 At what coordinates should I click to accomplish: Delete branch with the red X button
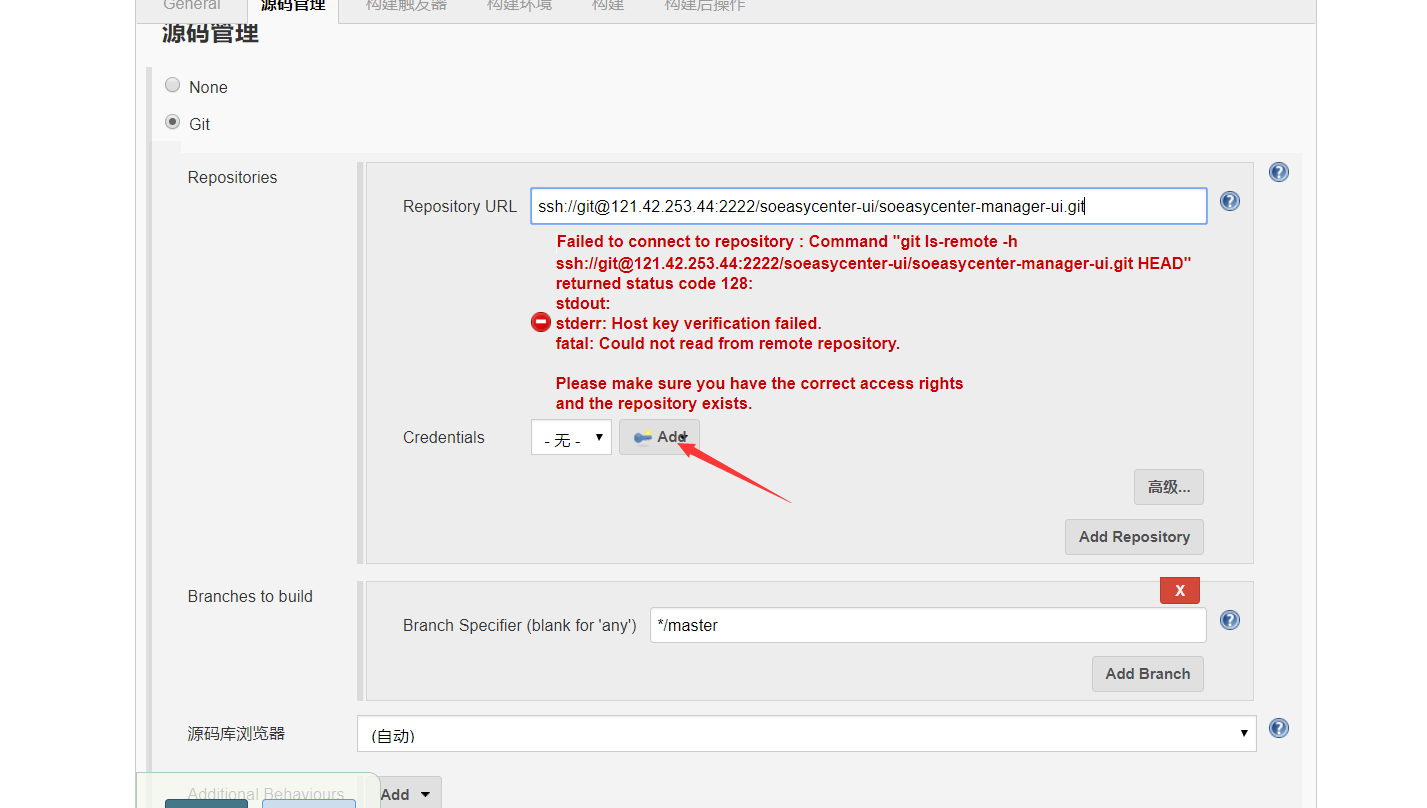(x=1180, y=590)
